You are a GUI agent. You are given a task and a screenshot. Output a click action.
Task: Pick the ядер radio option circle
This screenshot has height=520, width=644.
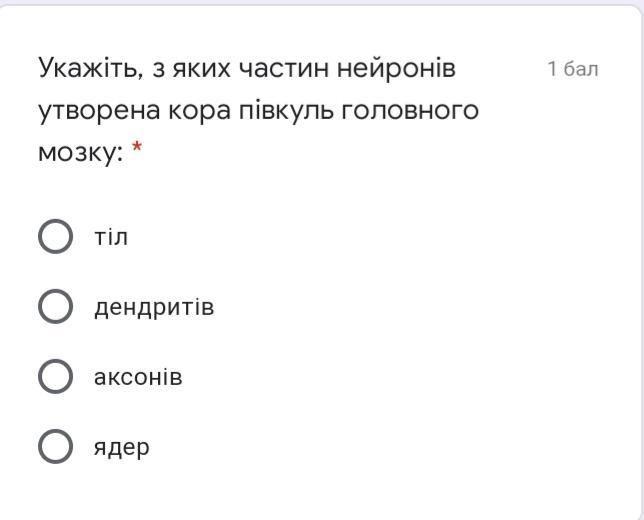tap(55, 447)
